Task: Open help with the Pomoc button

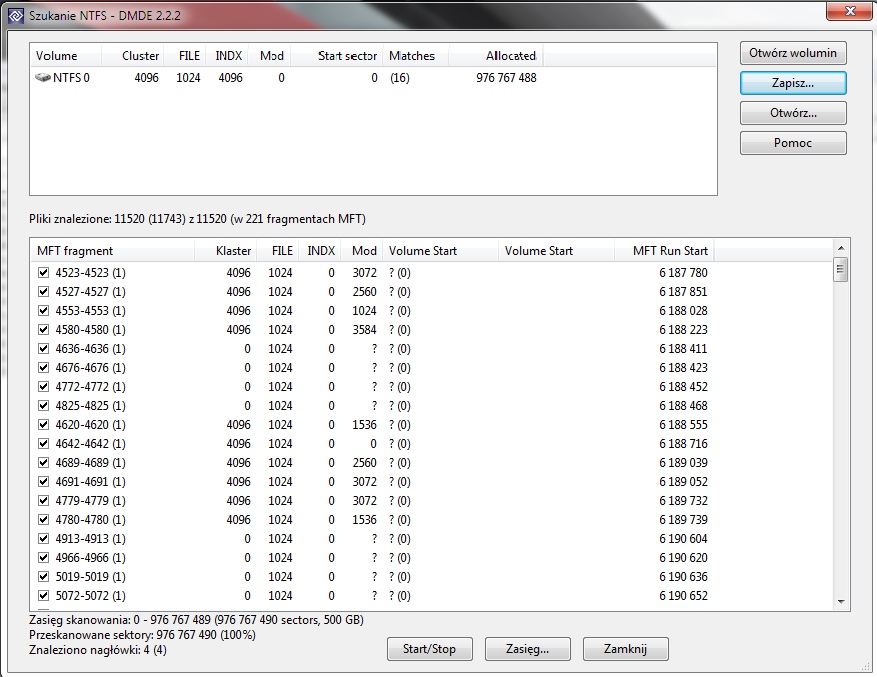Action: 793,143
